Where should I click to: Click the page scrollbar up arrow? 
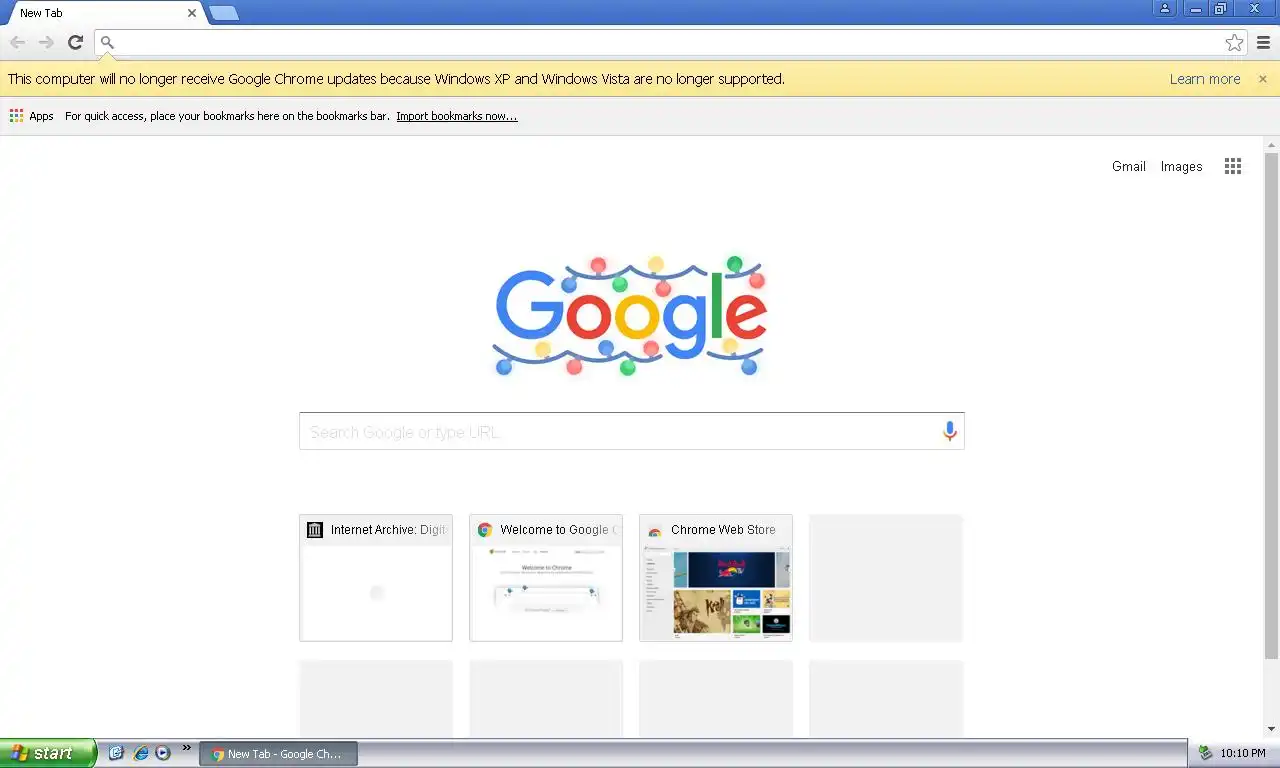point(1271,145)
